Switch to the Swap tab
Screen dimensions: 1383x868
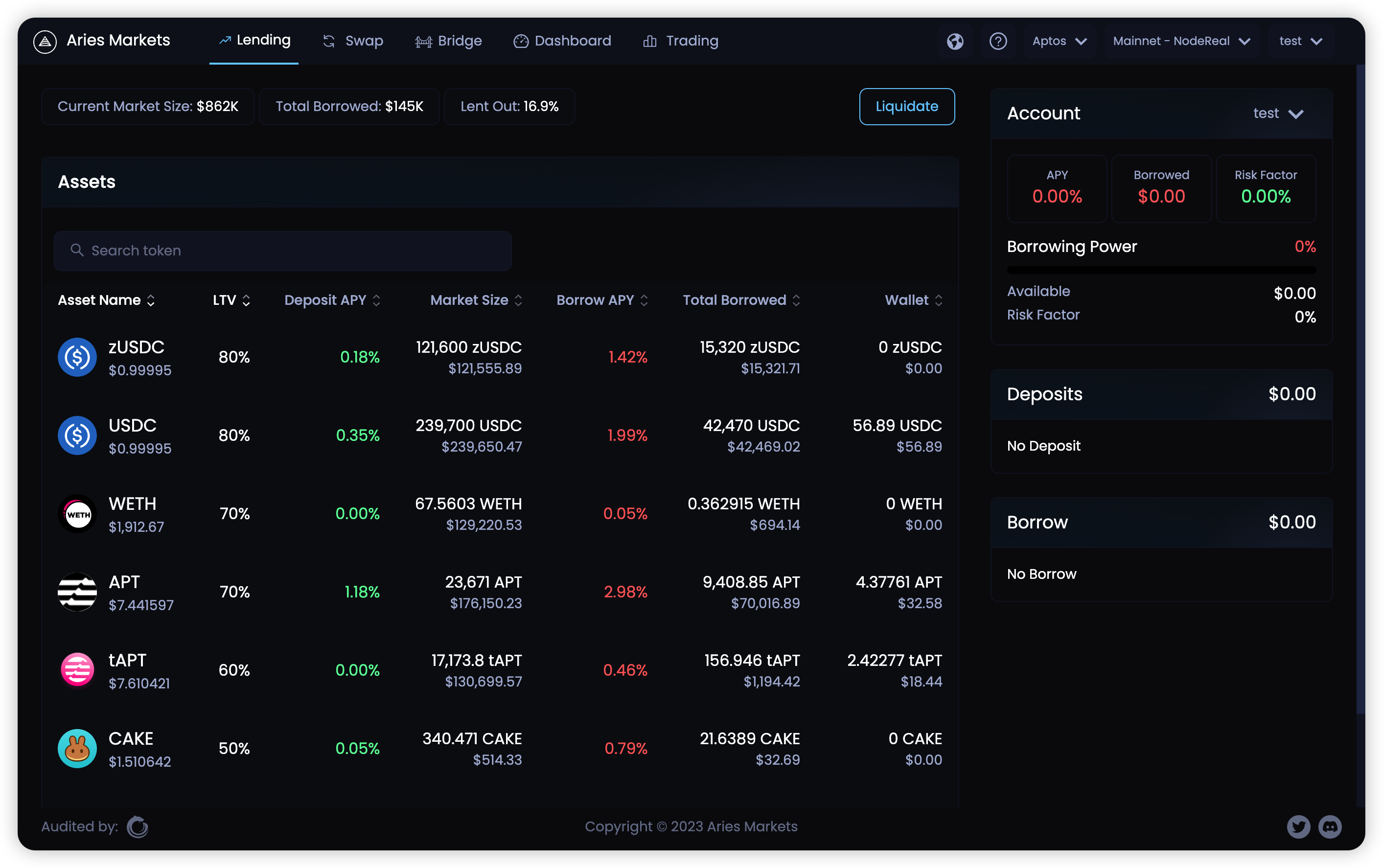(353, 41)
